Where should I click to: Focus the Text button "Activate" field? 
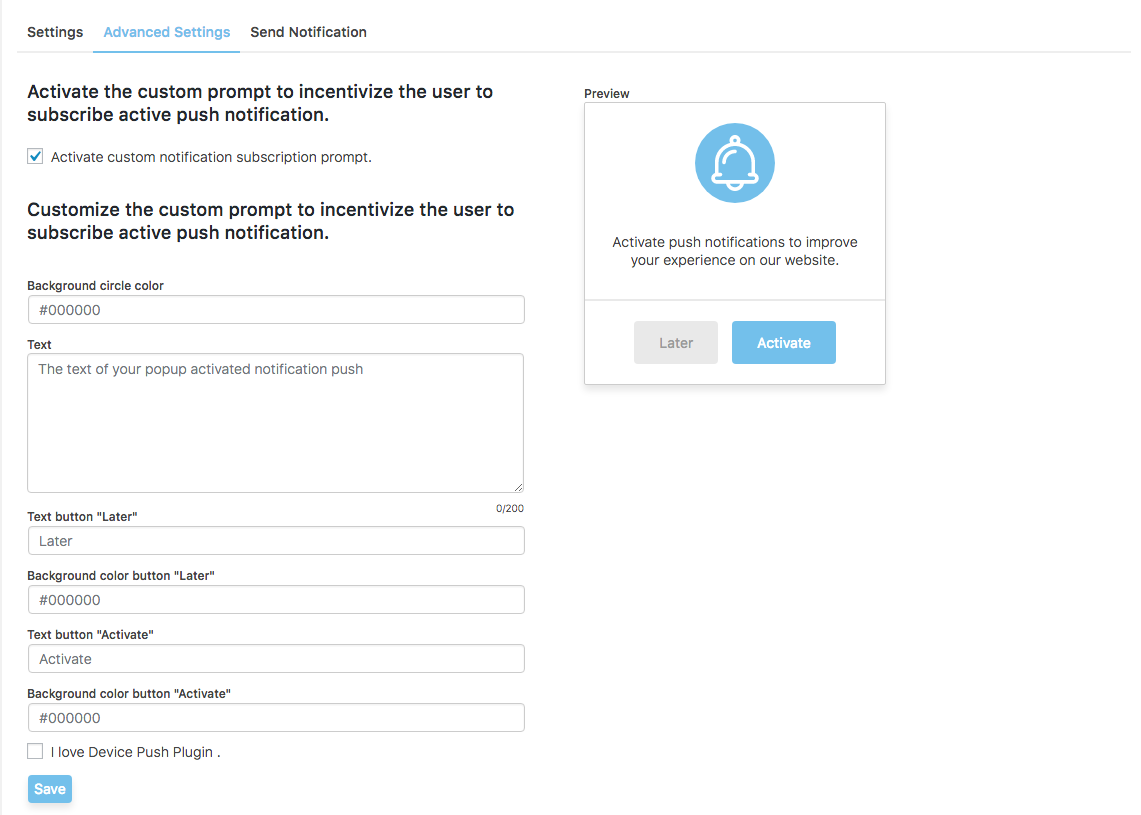pyautogui.click(x=276, y=659)
